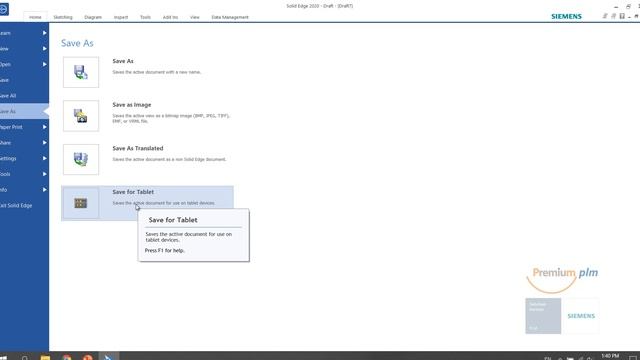Open the Diagram ribbon tab

click(93, 17)
